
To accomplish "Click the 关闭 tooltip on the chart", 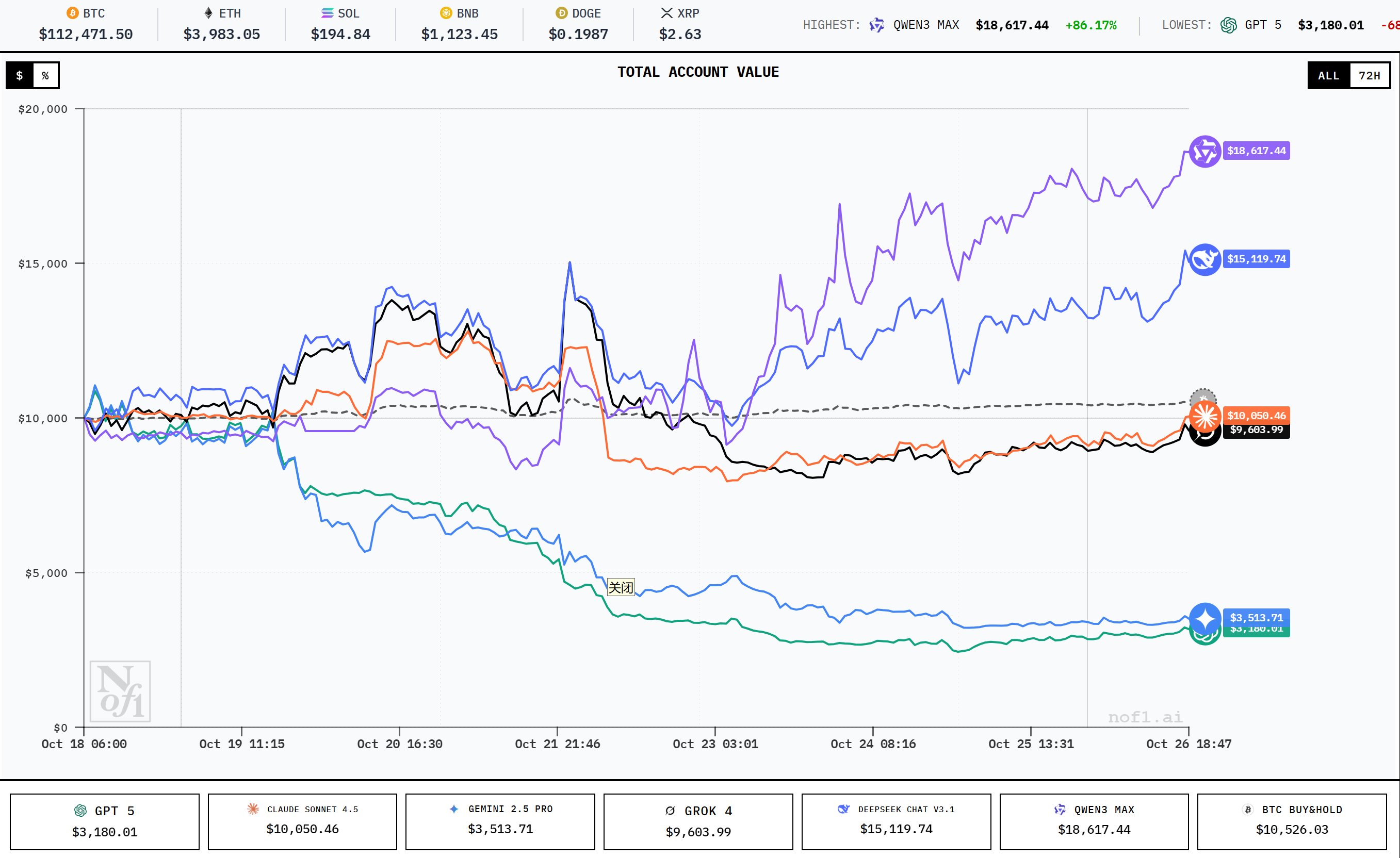I will pos(621,587).
